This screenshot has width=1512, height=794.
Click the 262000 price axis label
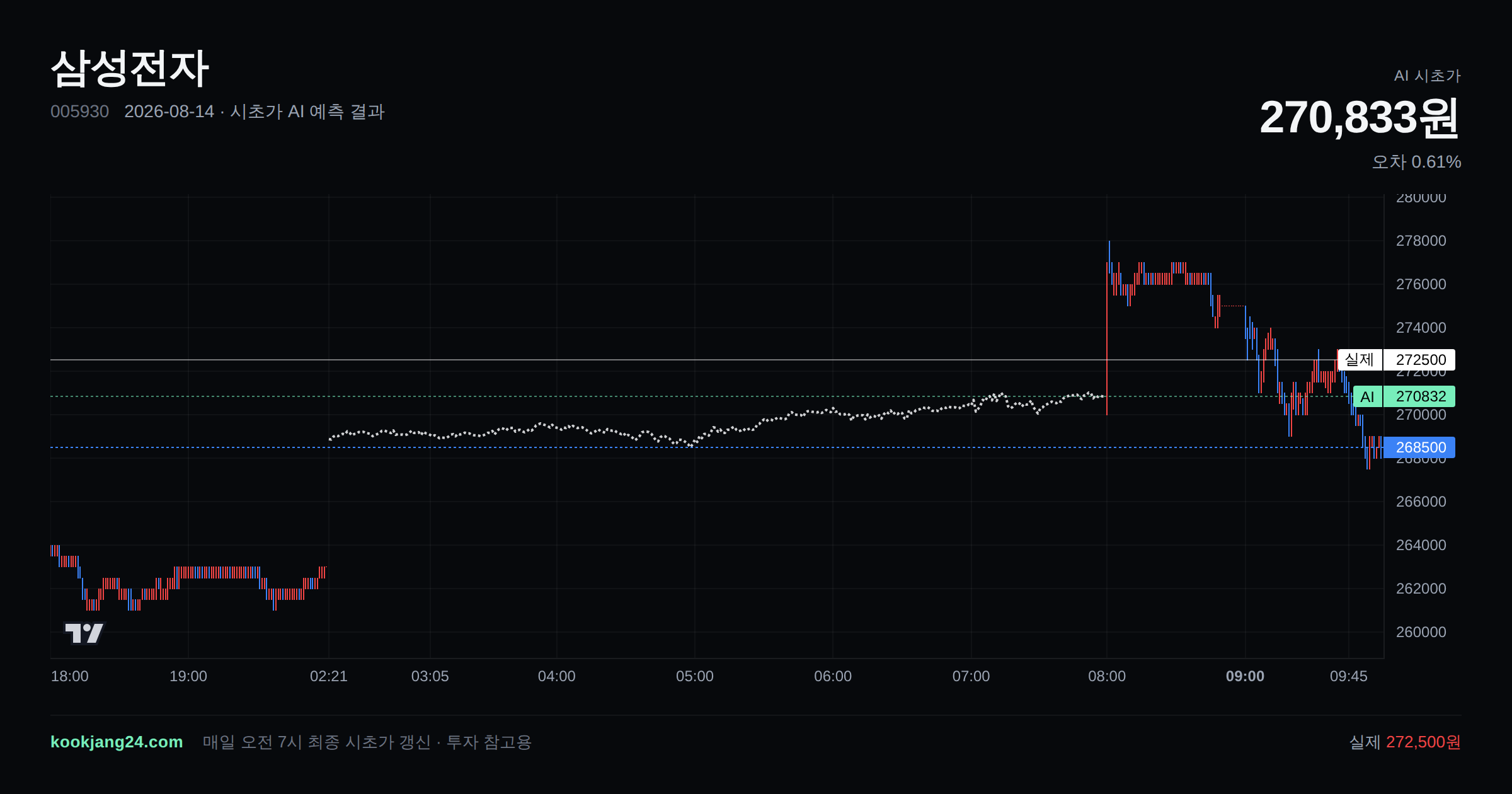tap(1421, 589)
